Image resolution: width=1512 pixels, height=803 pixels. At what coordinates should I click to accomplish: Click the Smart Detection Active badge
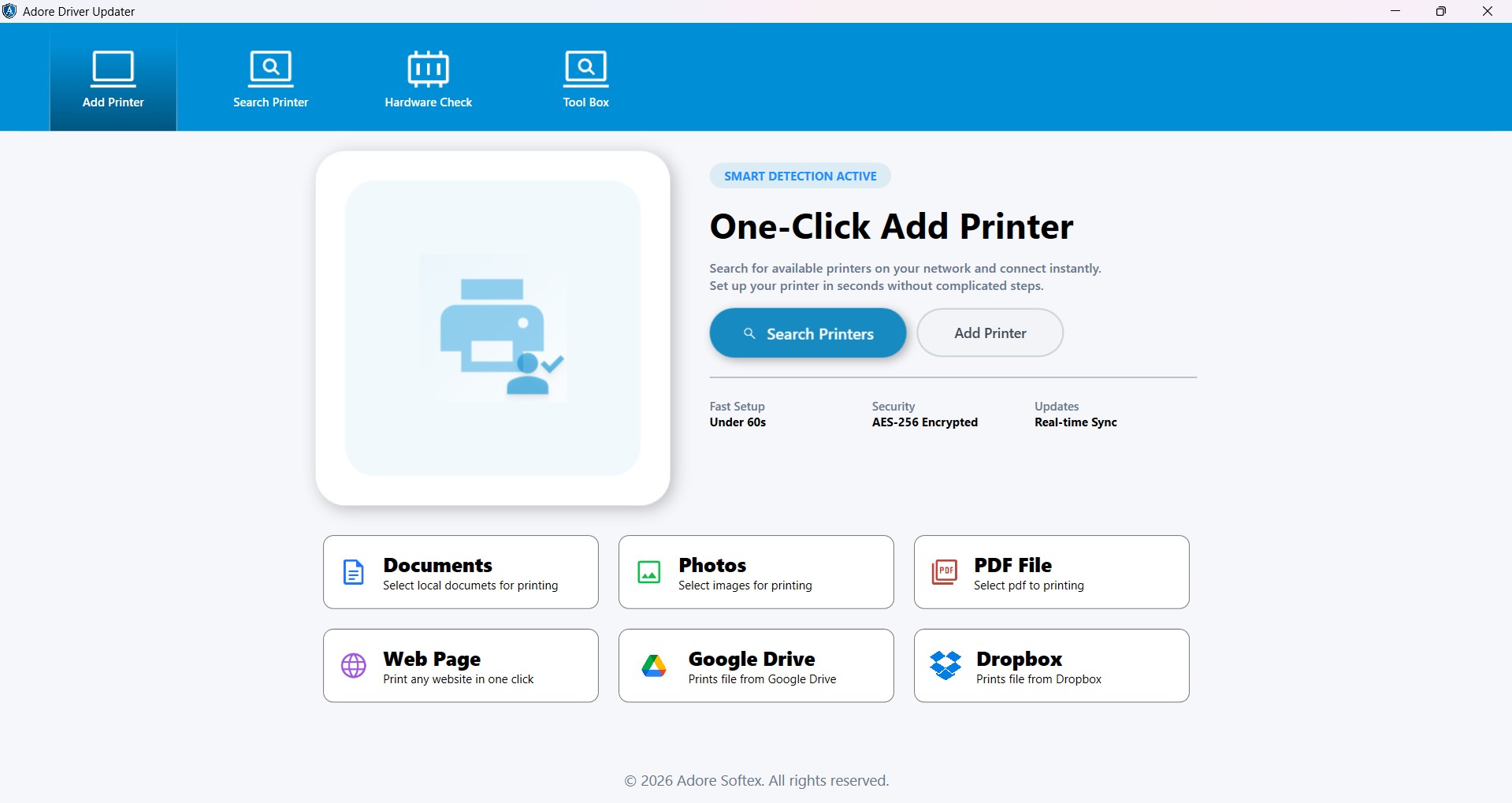[x=801, y=176]
